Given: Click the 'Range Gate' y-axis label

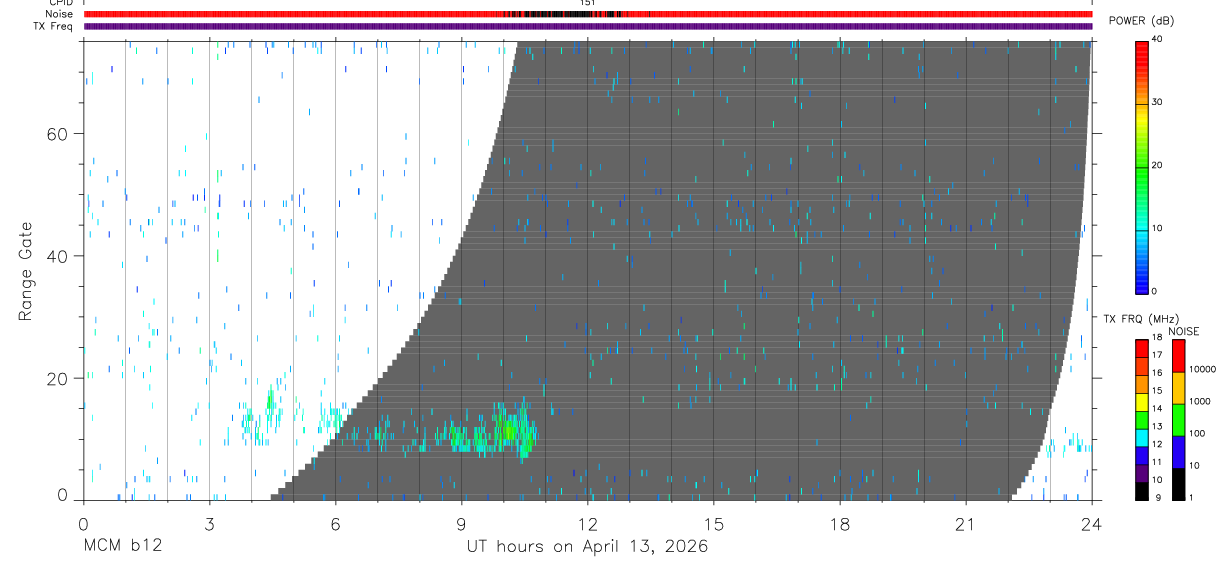Looking at the screenshot, I should (24, 272).
